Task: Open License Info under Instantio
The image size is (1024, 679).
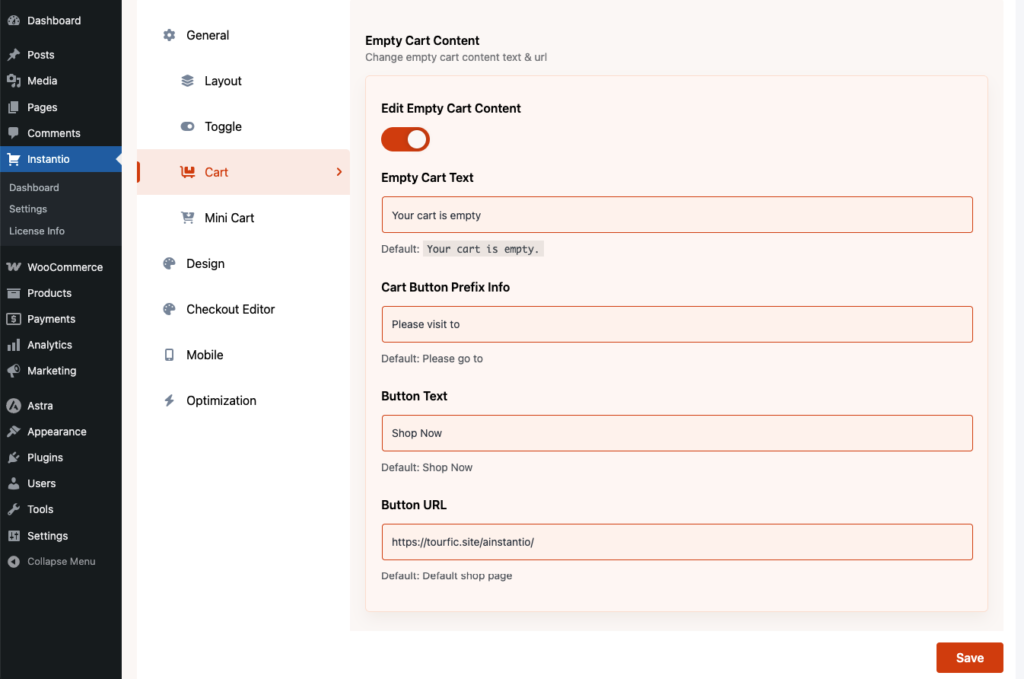Action: (37, 231)
